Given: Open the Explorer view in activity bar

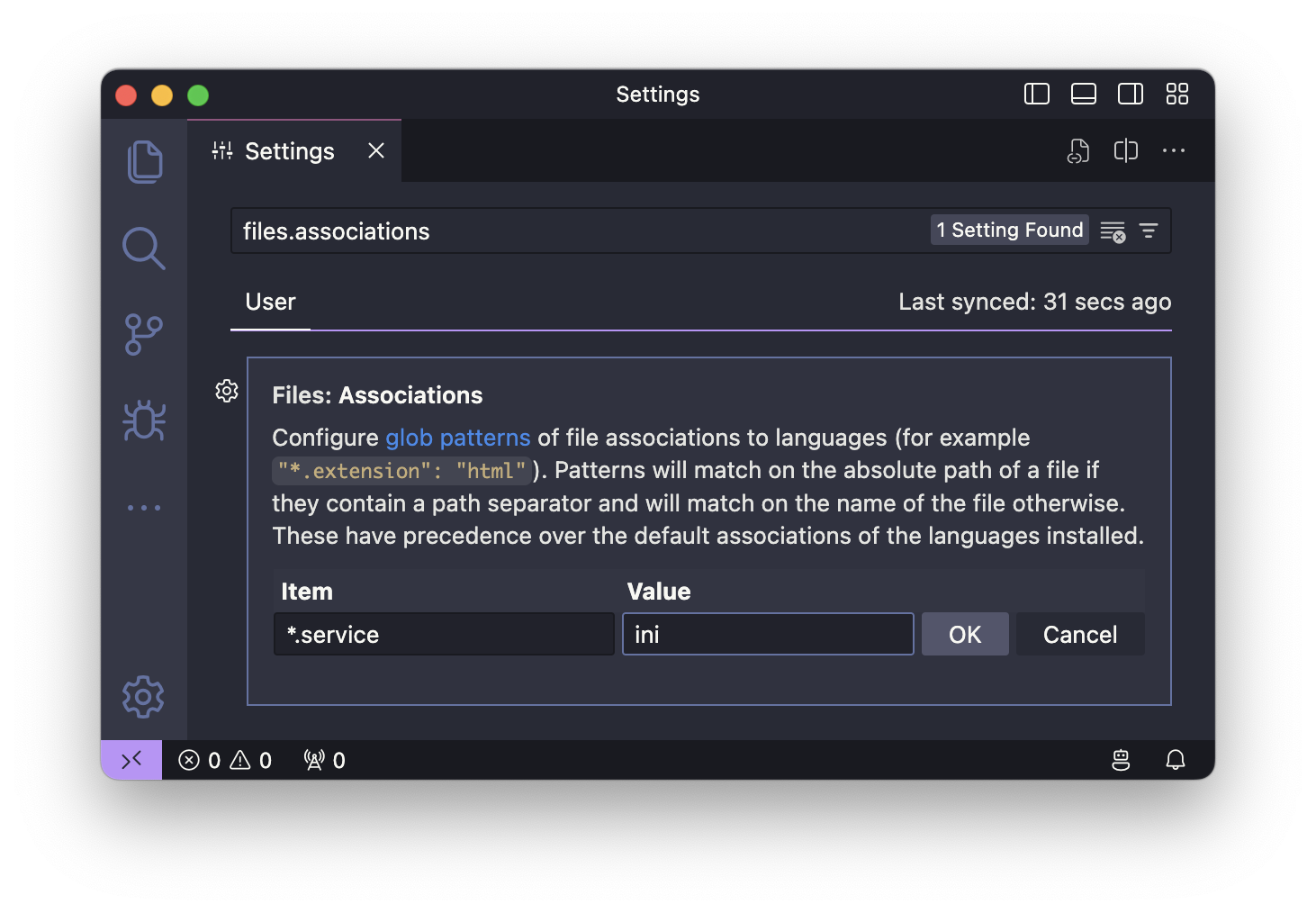Looking at the screenshot, I should [144, 162].
